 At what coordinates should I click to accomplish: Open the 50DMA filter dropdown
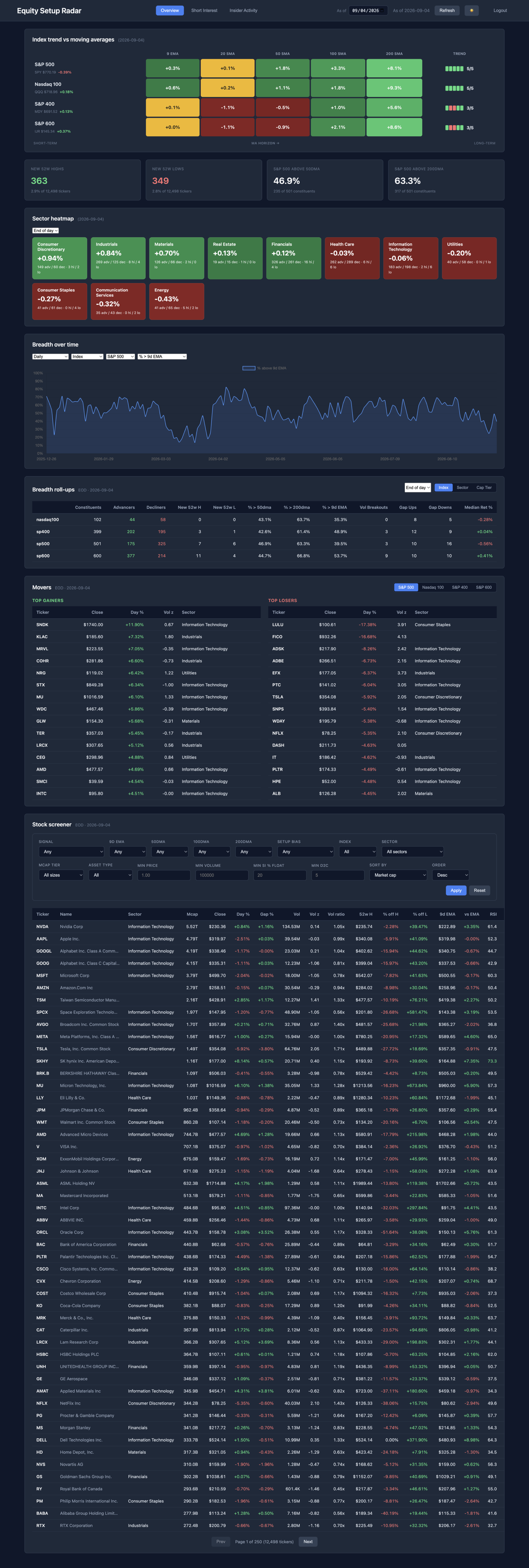(x=170, y=852)
